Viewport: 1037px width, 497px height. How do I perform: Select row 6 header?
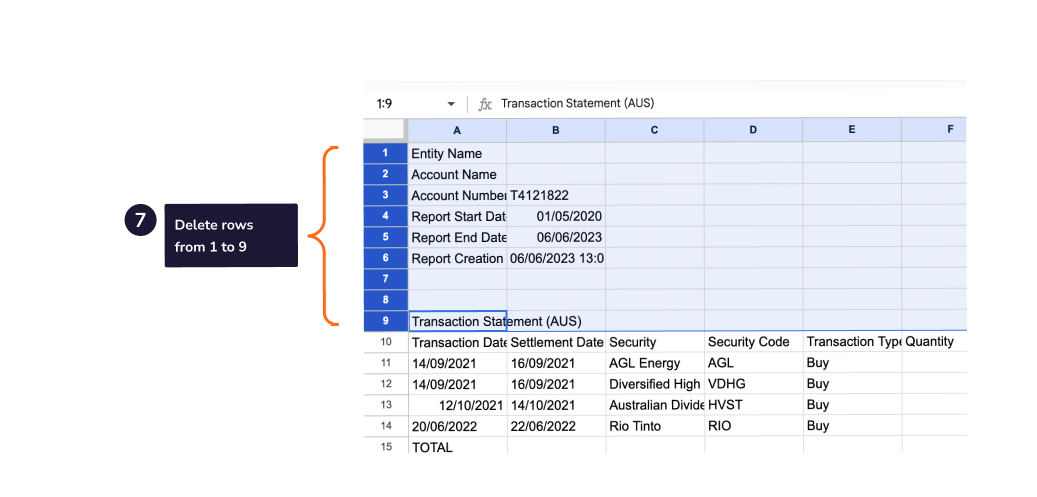tap(386, 258)
